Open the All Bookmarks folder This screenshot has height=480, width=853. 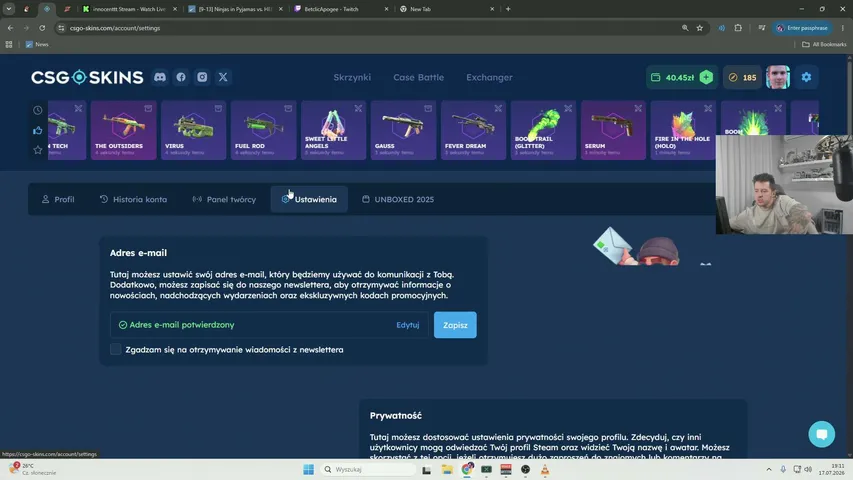point(824,45)
